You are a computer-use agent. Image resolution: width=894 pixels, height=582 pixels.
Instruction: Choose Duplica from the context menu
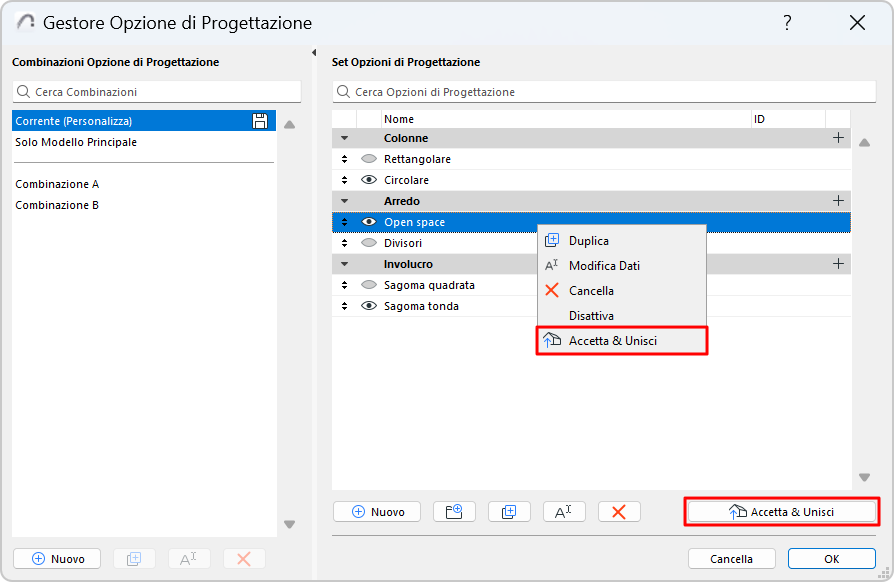click(x=589, y=241)
